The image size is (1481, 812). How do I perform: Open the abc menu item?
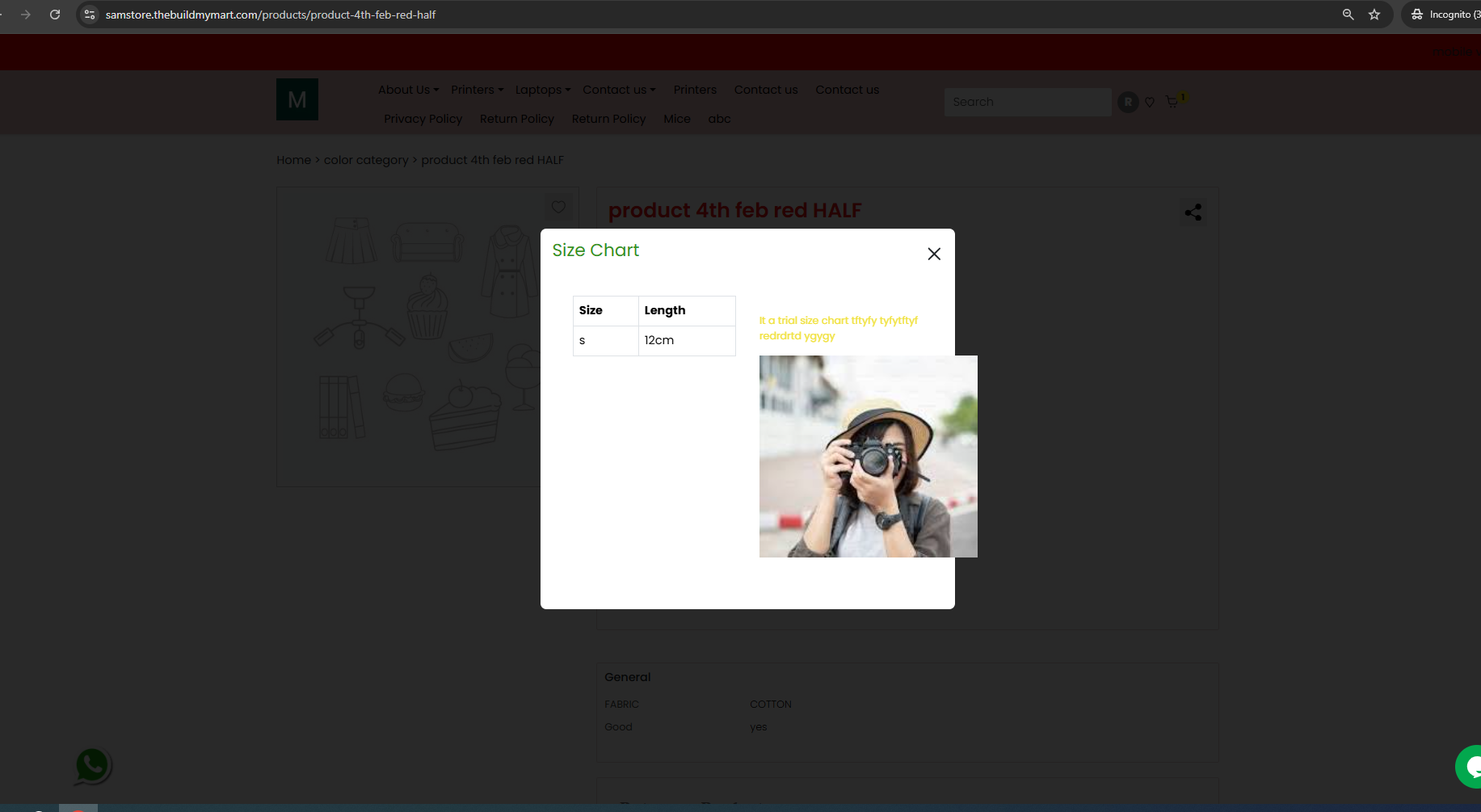(x=720, y=119)
